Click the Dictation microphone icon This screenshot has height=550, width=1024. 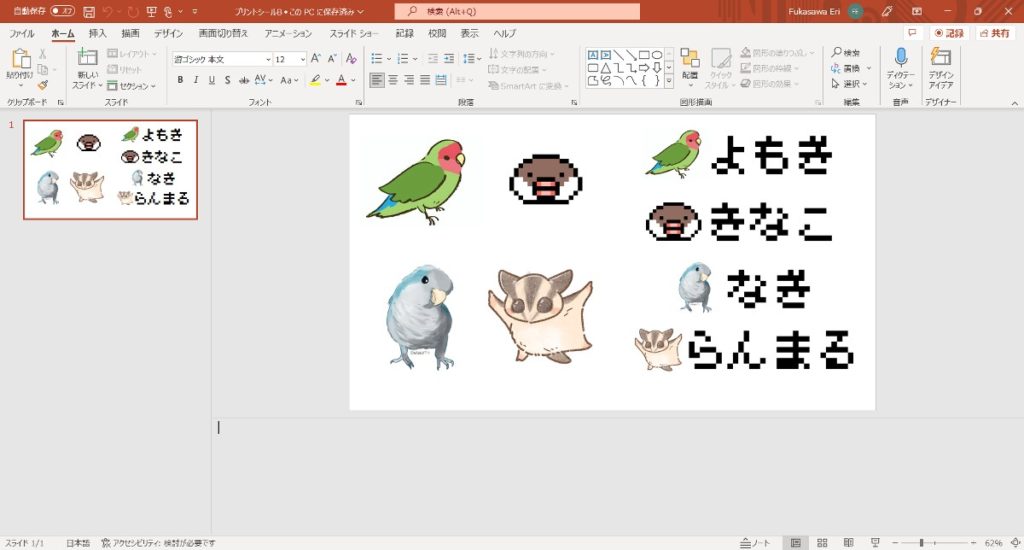[900, 58]
